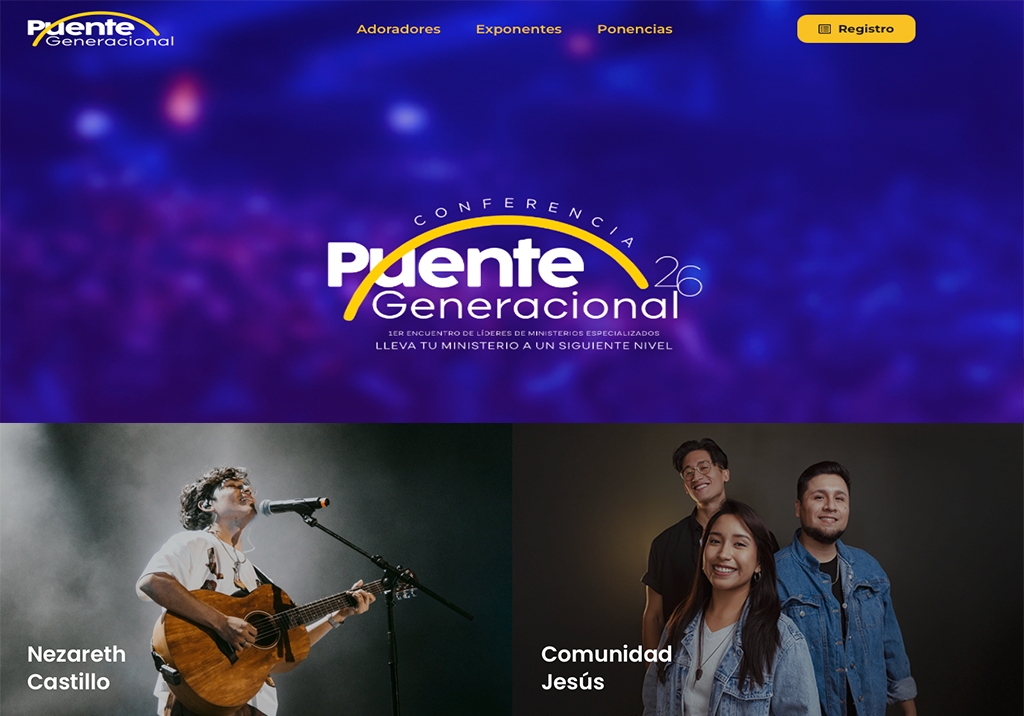Click the ticket icon inside Registro button
The image size is (1024, 716).
pyautogui.click(x=825, y=29)
